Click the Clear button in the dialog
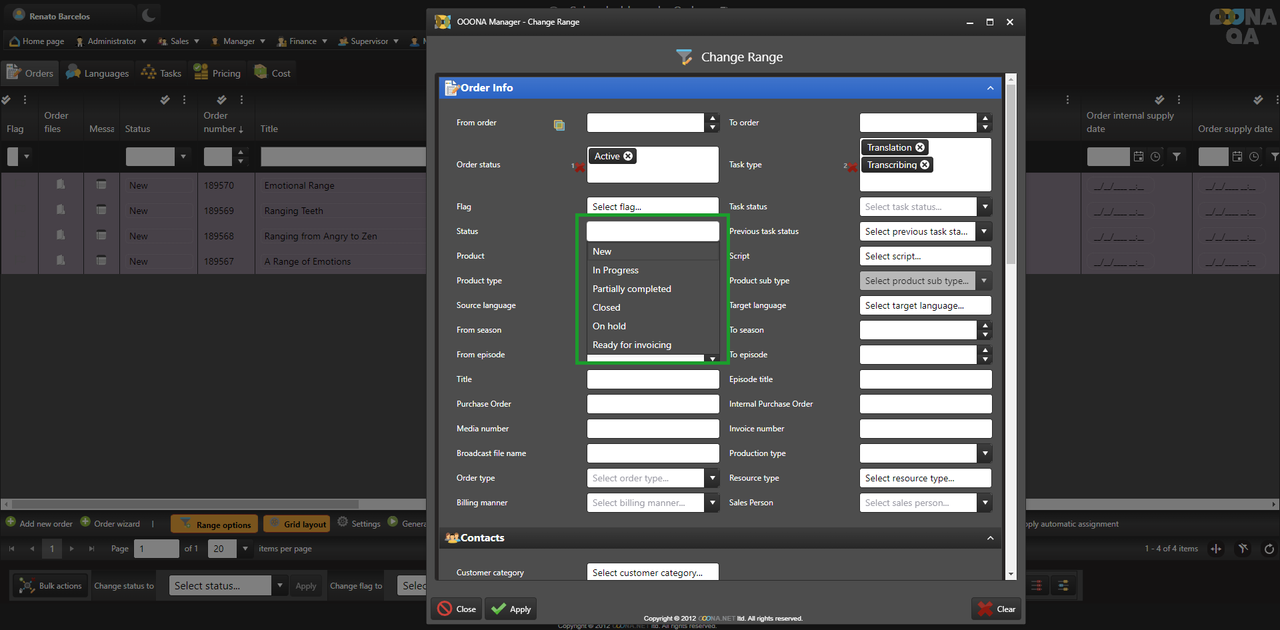 point(996,608)
